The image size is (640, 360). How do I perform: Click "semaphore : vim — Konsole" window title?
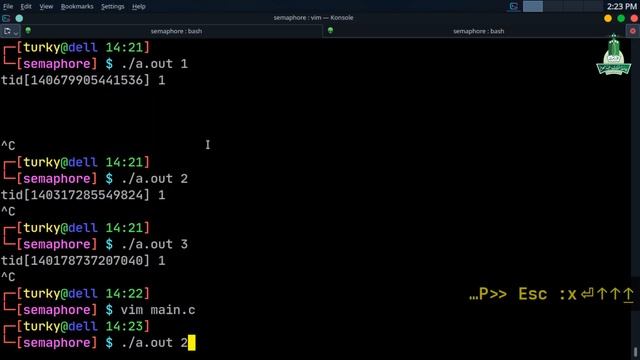pos(313,18)
